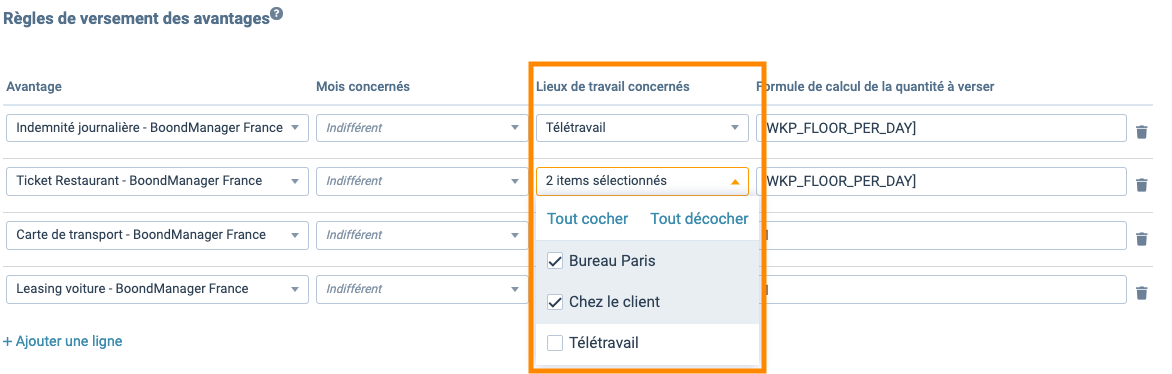Click Tout cocher link
This screenshot has width=1172, height=374.
coord(587,219)
